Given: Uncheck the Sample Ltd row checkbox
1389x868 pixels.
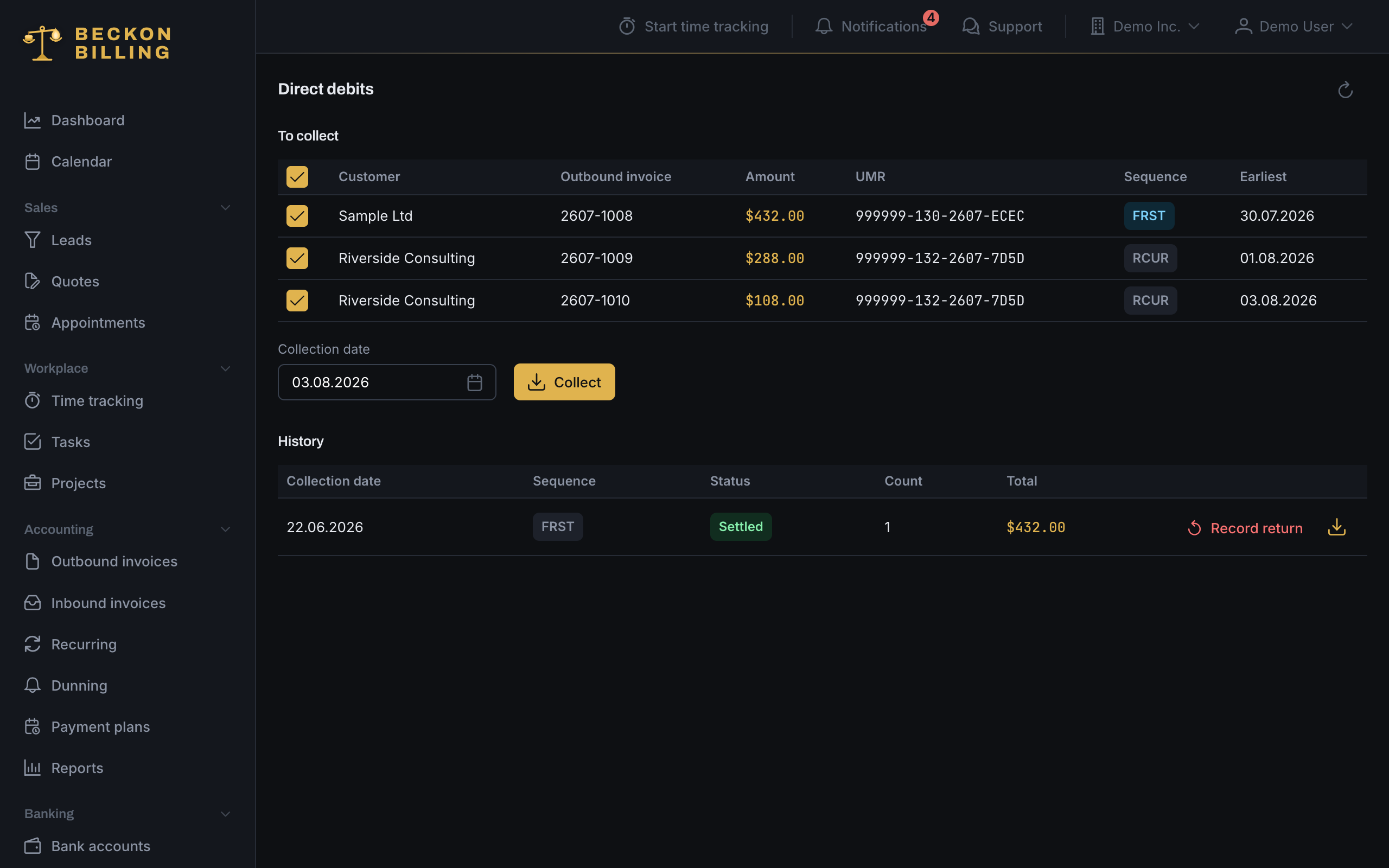Looking at the screenshot, I should tap(297, 216).
